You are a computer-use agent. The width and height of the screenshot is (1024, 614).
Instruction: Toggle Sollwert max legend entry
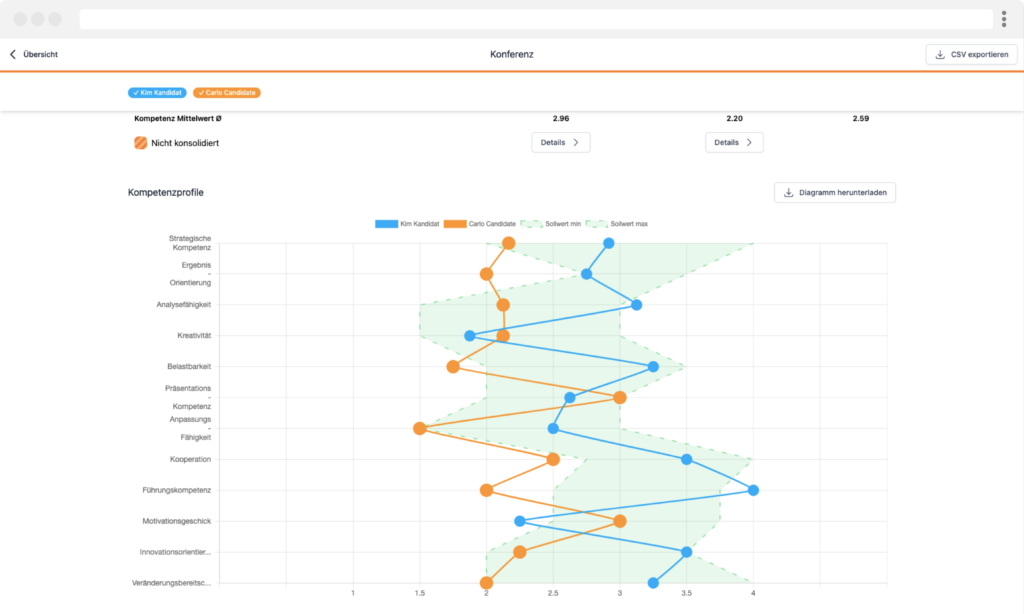coord(617,224)
